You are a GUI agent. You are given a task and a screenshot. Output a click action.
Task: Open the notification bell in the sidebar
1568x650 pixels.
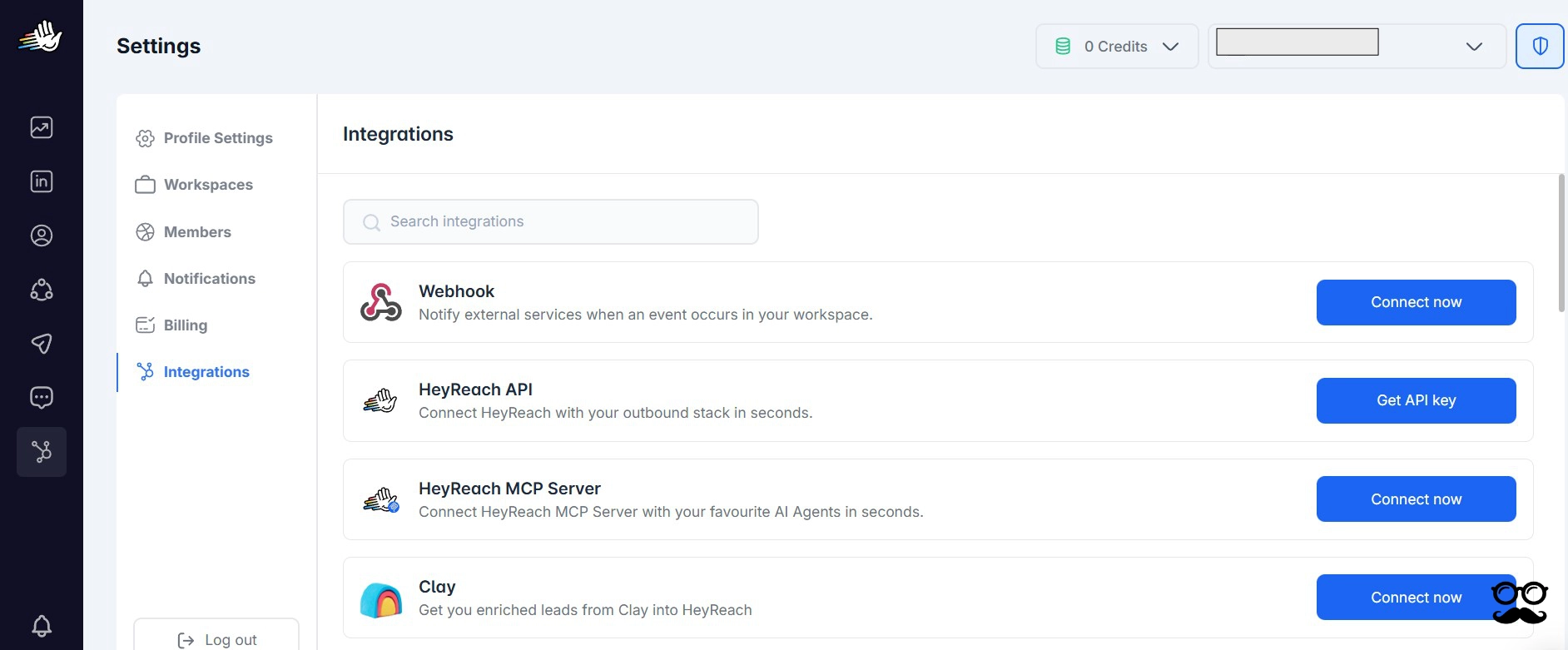pyautogui.click(x=42, y=626)
